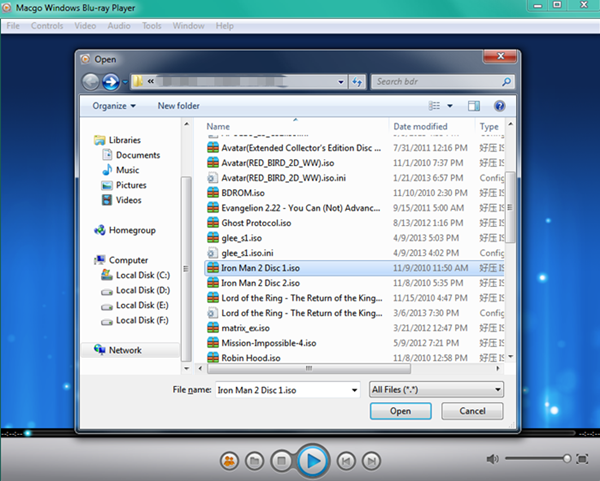Open the File menu in the player
Viewport: 600px width, 481px height.
pos(13,26)
